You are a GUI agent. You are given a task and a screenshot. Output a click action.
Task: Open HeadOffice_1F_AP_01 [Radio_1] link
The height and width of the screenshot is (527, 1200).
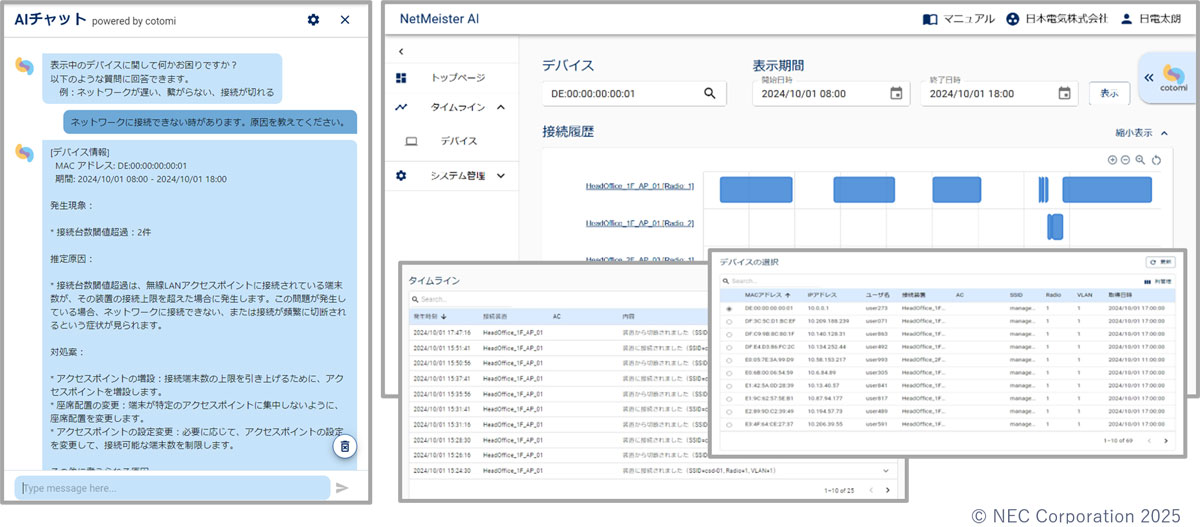(x=640, y=187)
